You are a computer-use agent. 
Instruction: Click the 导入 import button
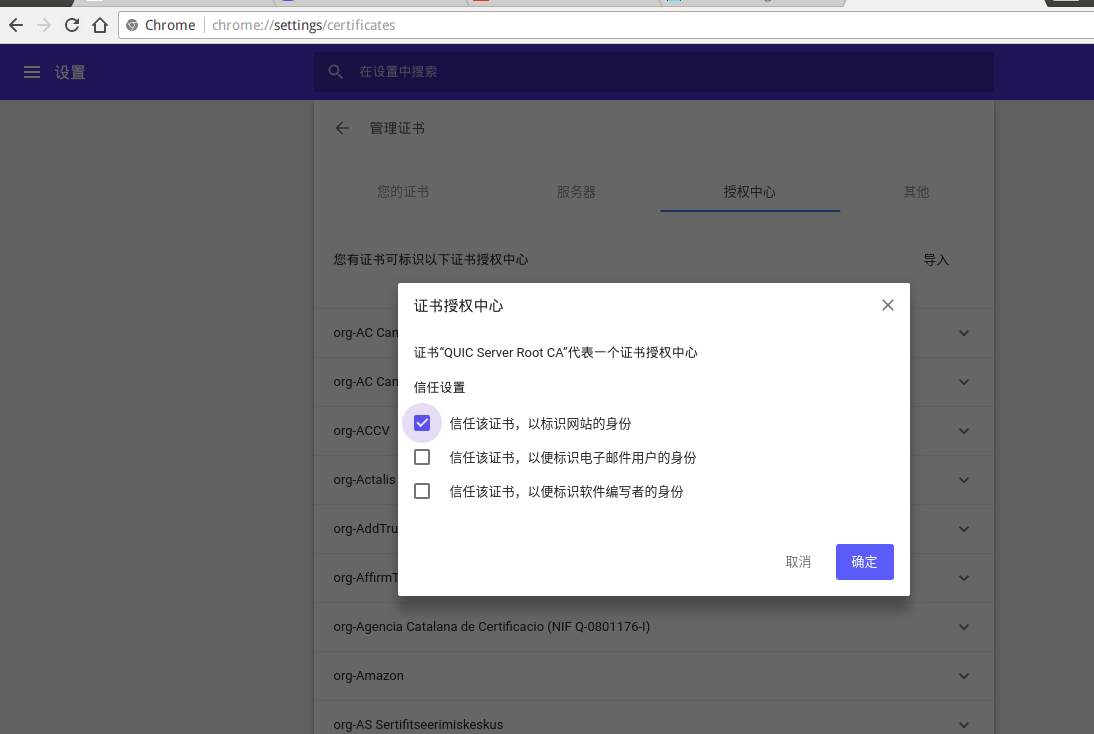pyautogui.click(x=936, y=260)
